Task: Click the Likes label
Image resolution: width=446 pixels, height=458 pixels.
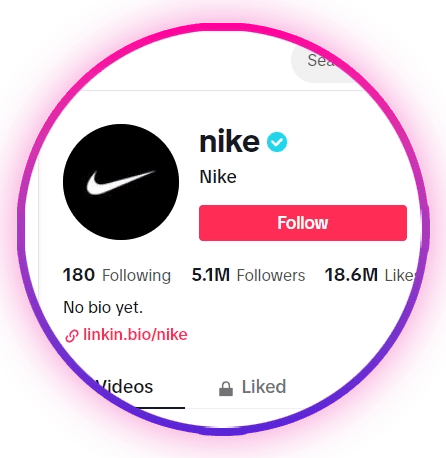Action: [400, 275]
